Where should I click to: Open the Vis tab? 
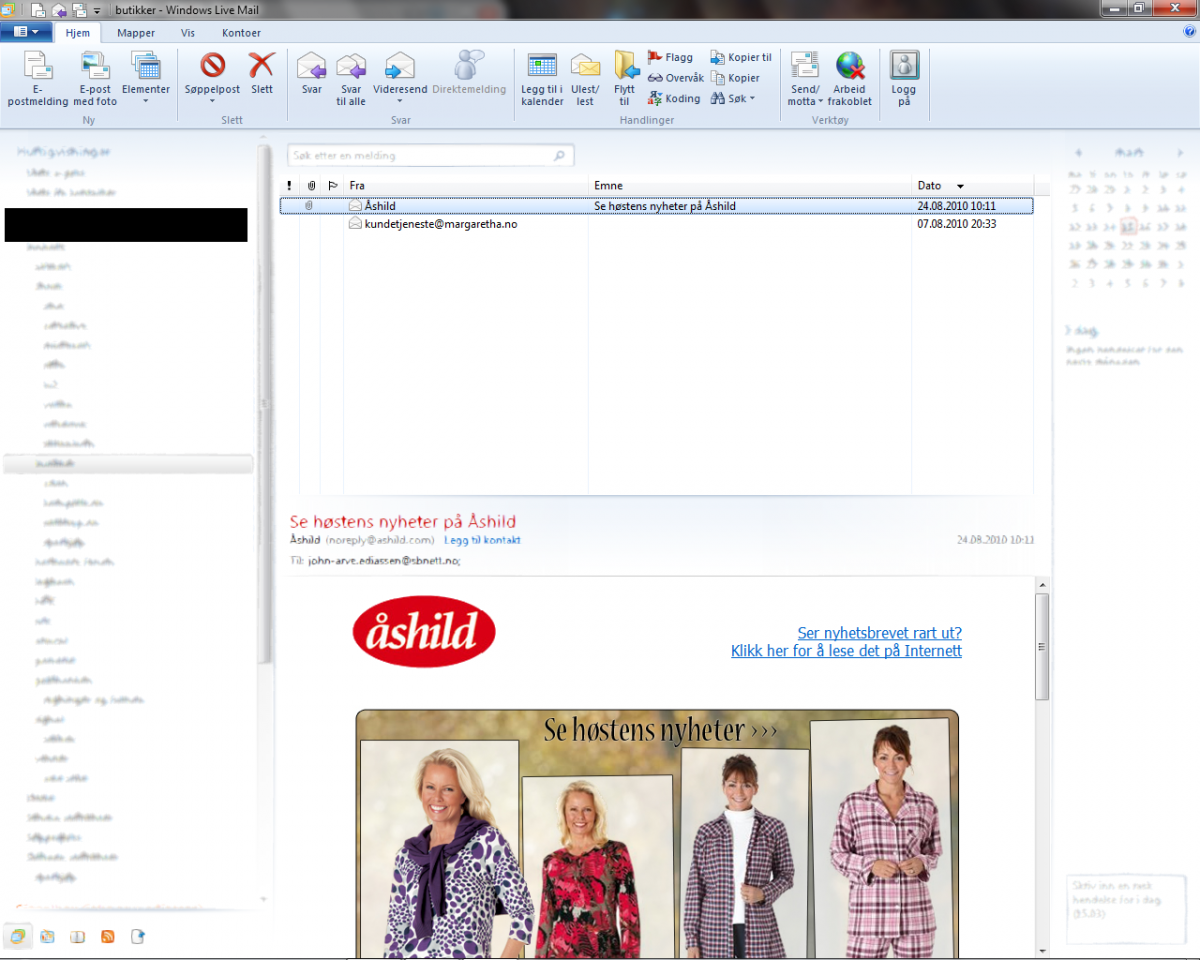pyautogui.click(x=188, y=33)
